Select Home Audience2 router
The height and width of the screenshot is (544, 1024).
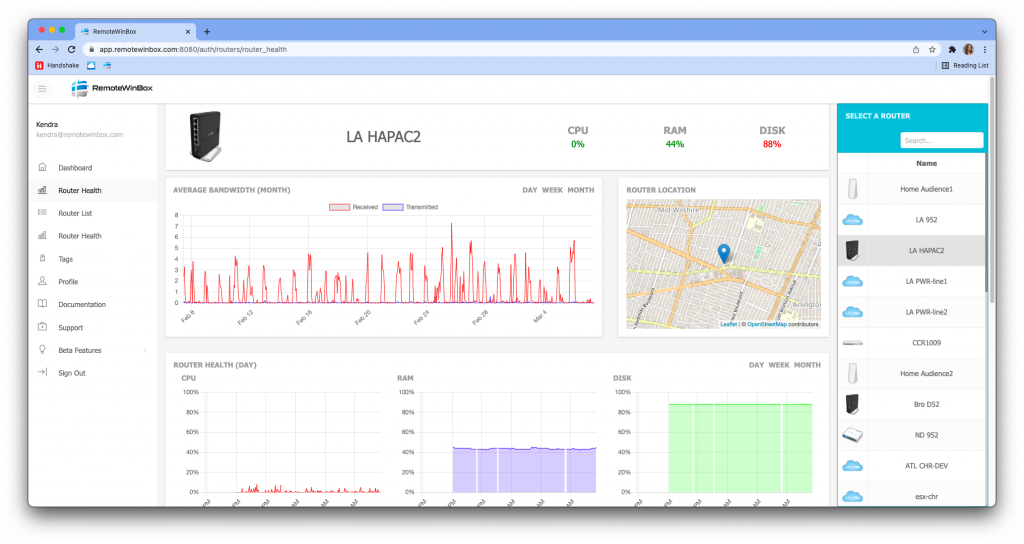point(912,374)
